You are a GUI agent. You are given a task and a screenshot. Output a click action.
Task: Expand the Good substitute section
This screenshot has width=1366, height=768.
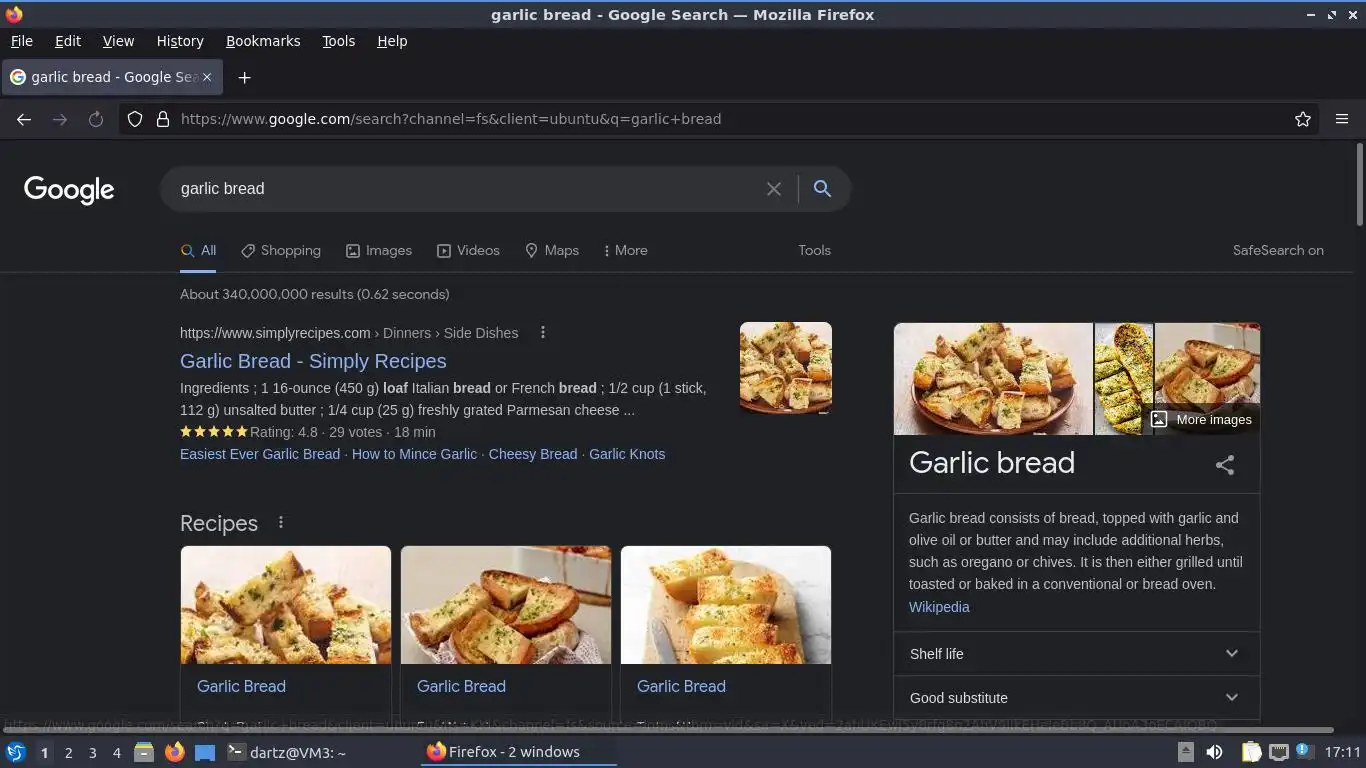[x=1077, y=698]
